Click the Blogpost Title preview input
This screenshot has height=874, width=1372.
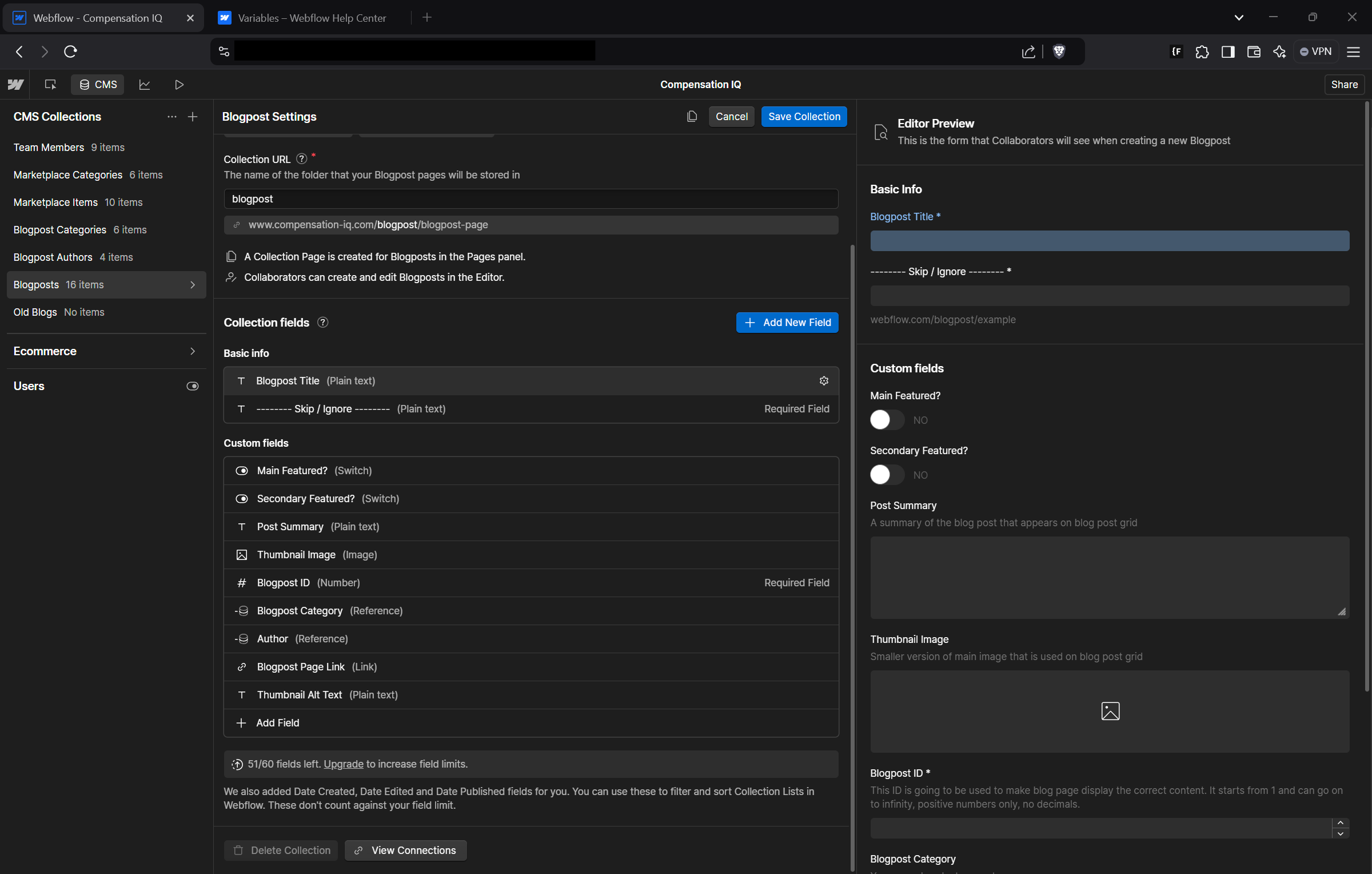[x=1110, y=241]
